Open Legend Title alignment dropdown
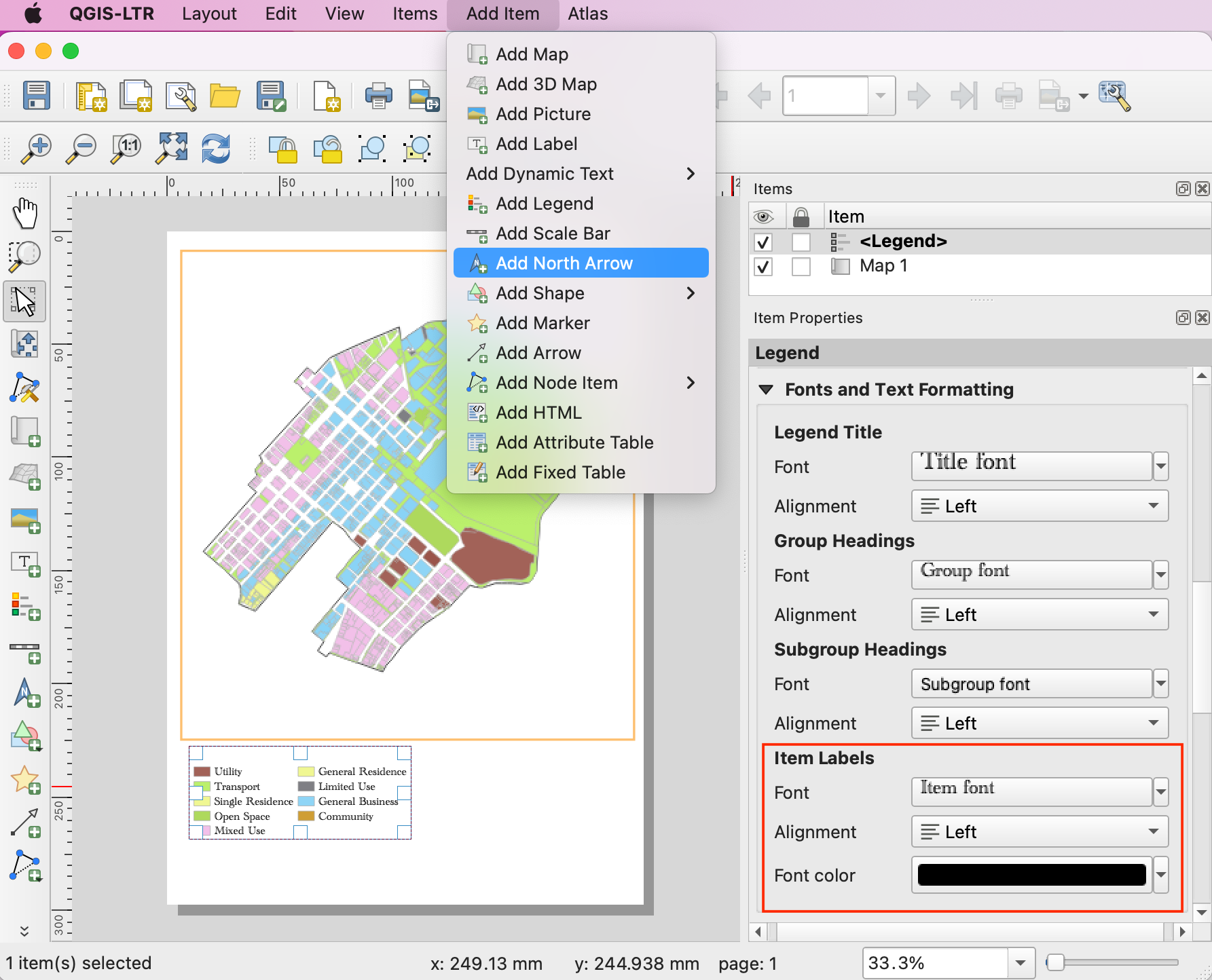The width and height of the screenshot is (1212, 980). 1039,506
